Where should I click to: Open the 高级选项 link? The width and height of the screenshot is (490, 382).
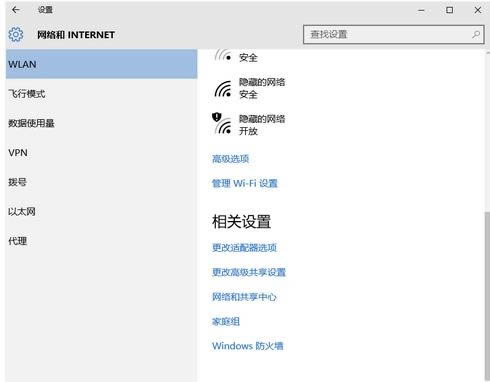[x=231, y=159]
